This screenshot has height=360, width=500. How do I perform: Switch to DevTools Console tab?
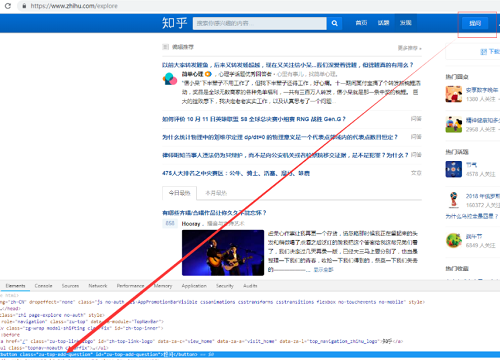(x=43, y=286)
